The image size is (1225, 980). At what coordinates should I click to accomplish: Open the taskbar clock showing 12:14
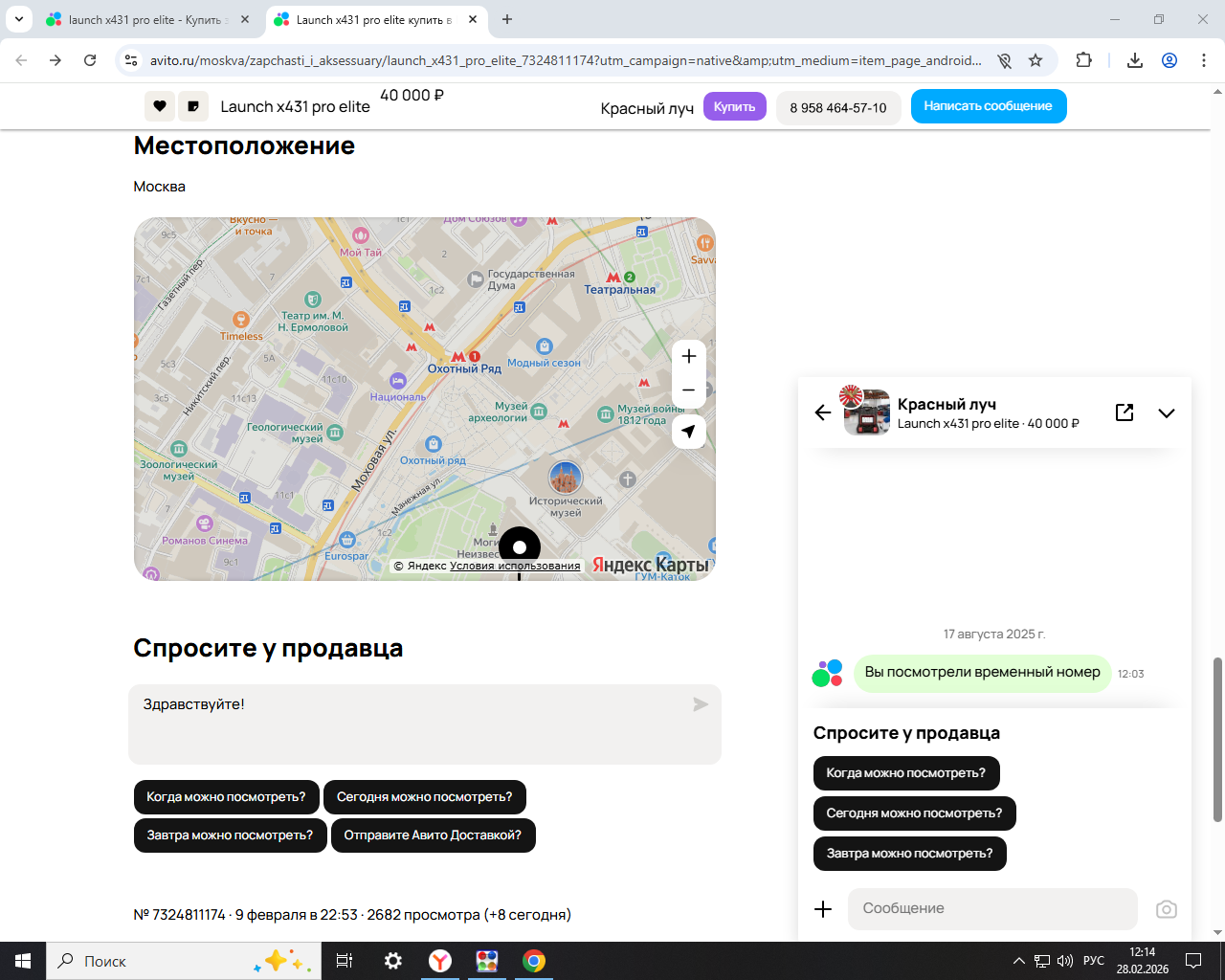(x=1143, y=961)
